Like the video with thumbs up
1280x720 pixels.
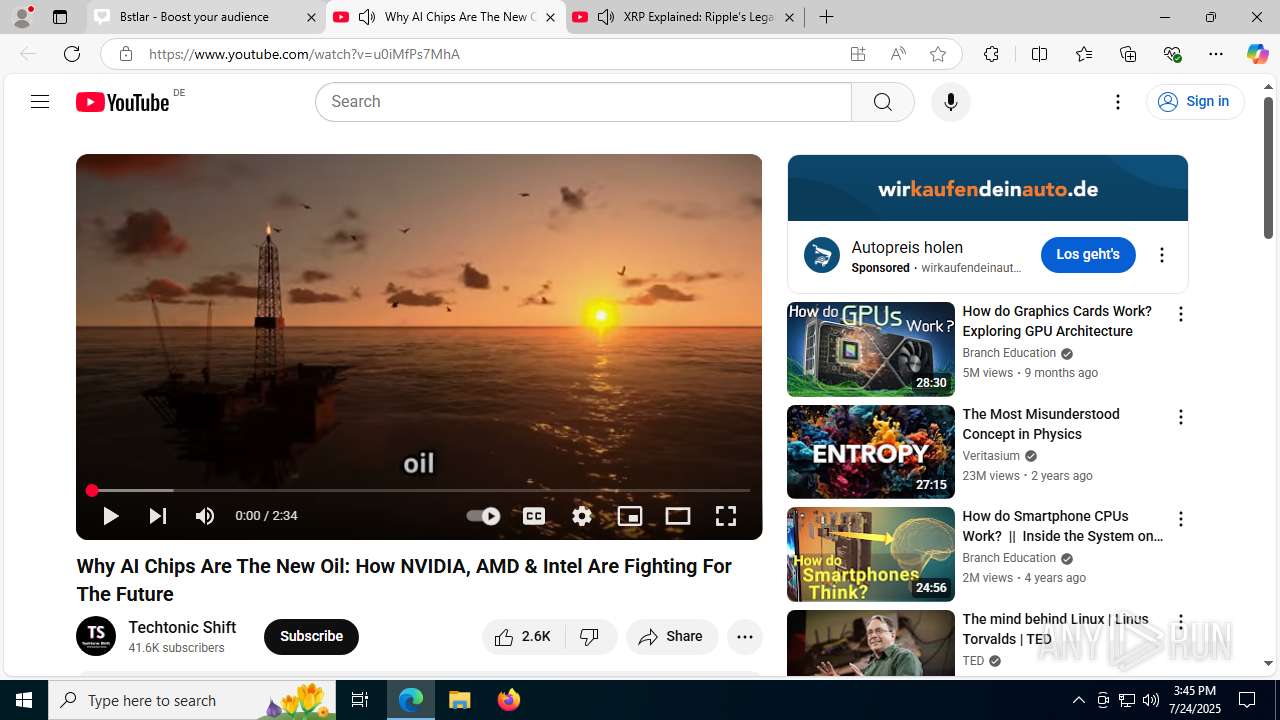click(x=524, y=636)
